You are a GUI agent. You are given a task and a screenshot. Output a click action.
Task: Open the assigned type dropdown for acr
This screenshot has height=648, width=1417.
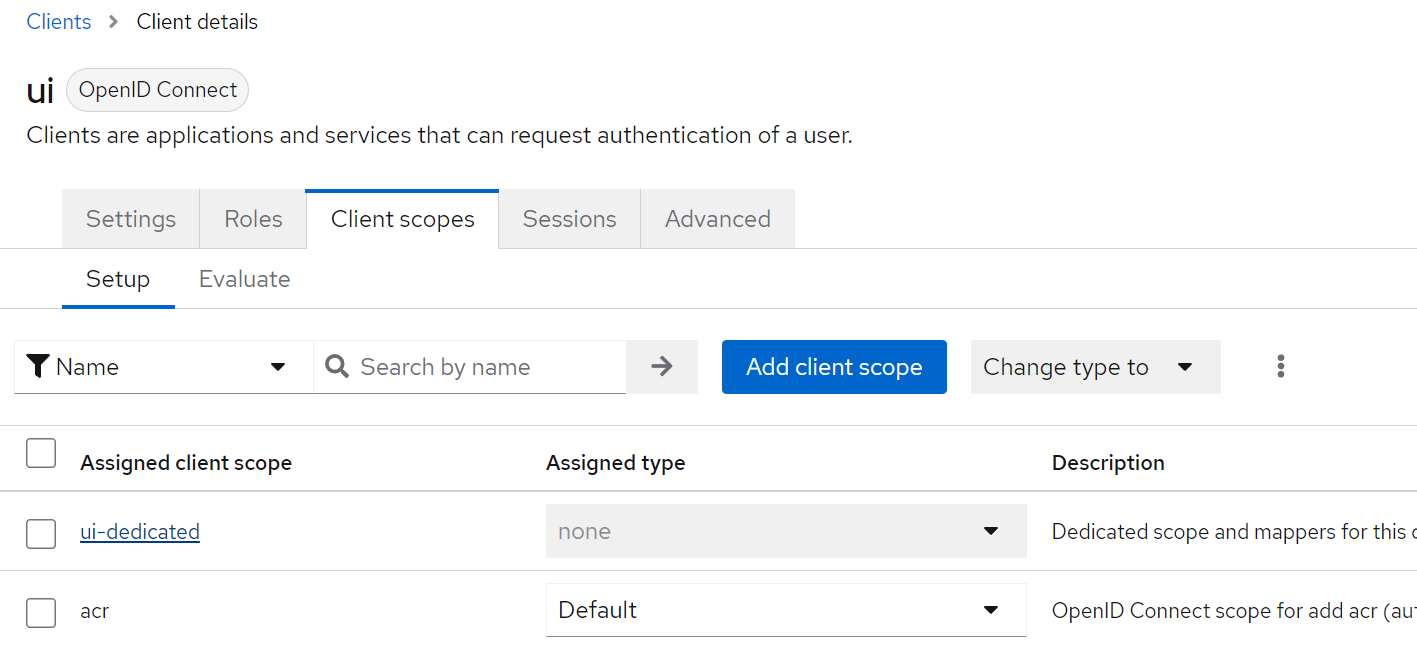tap(786, 610)
